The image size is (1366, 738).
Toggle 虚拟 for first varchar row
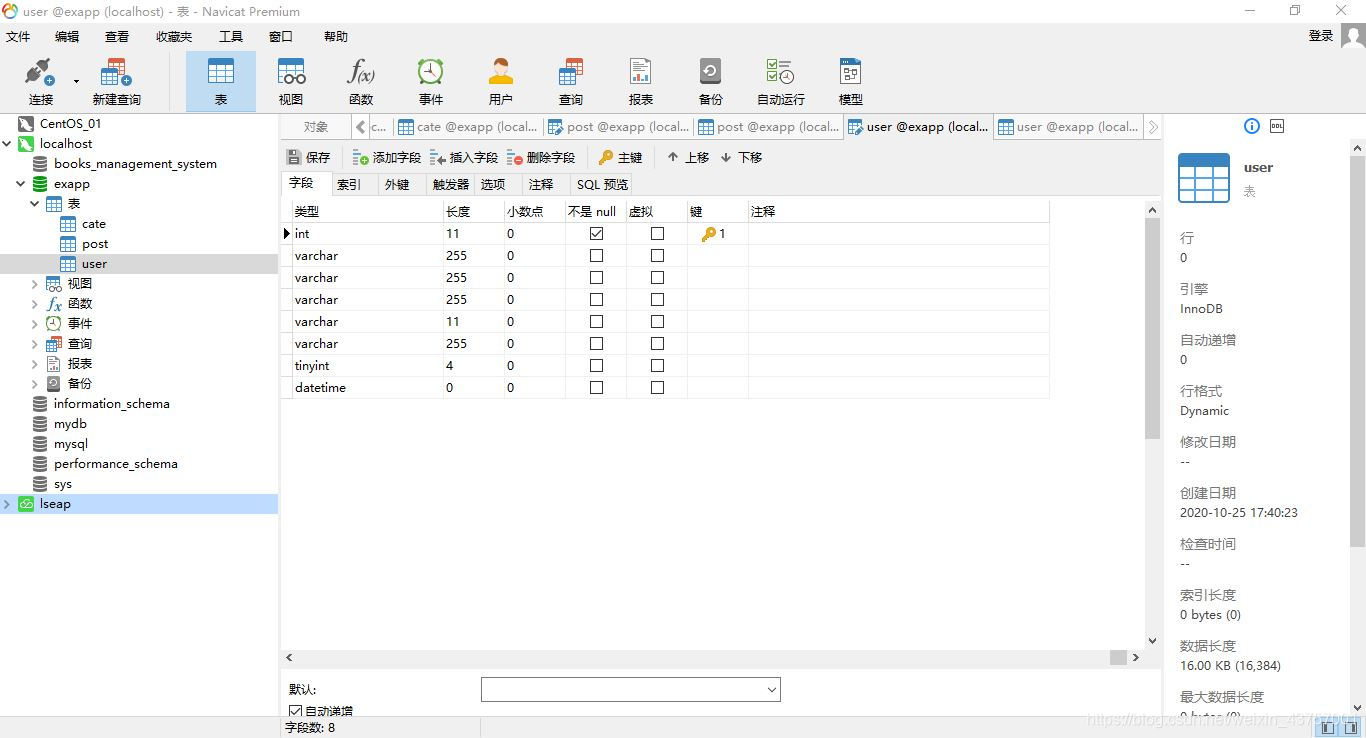coord(657,256)
